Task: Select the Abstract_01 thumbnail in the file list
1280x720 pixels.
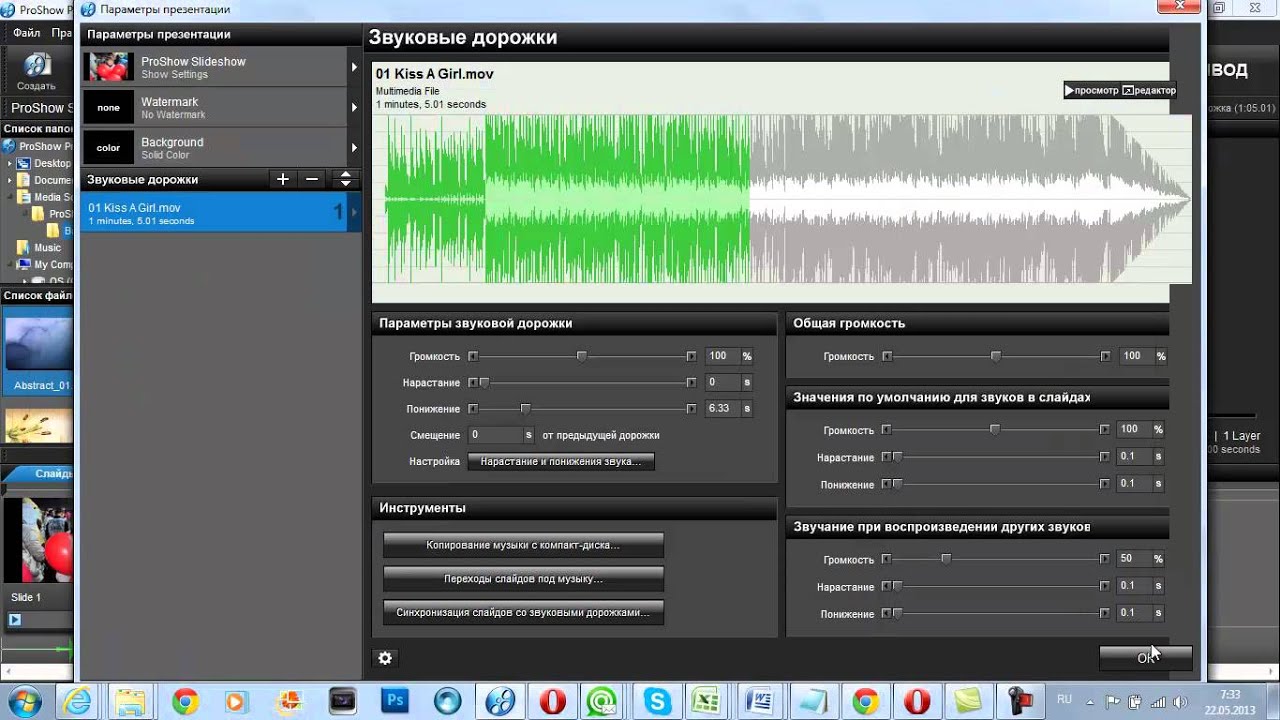Action: (x=38, y=349)
